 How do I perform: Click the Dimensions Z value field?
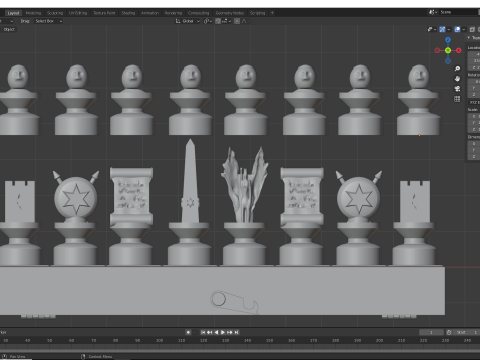(x=474, y=157)
